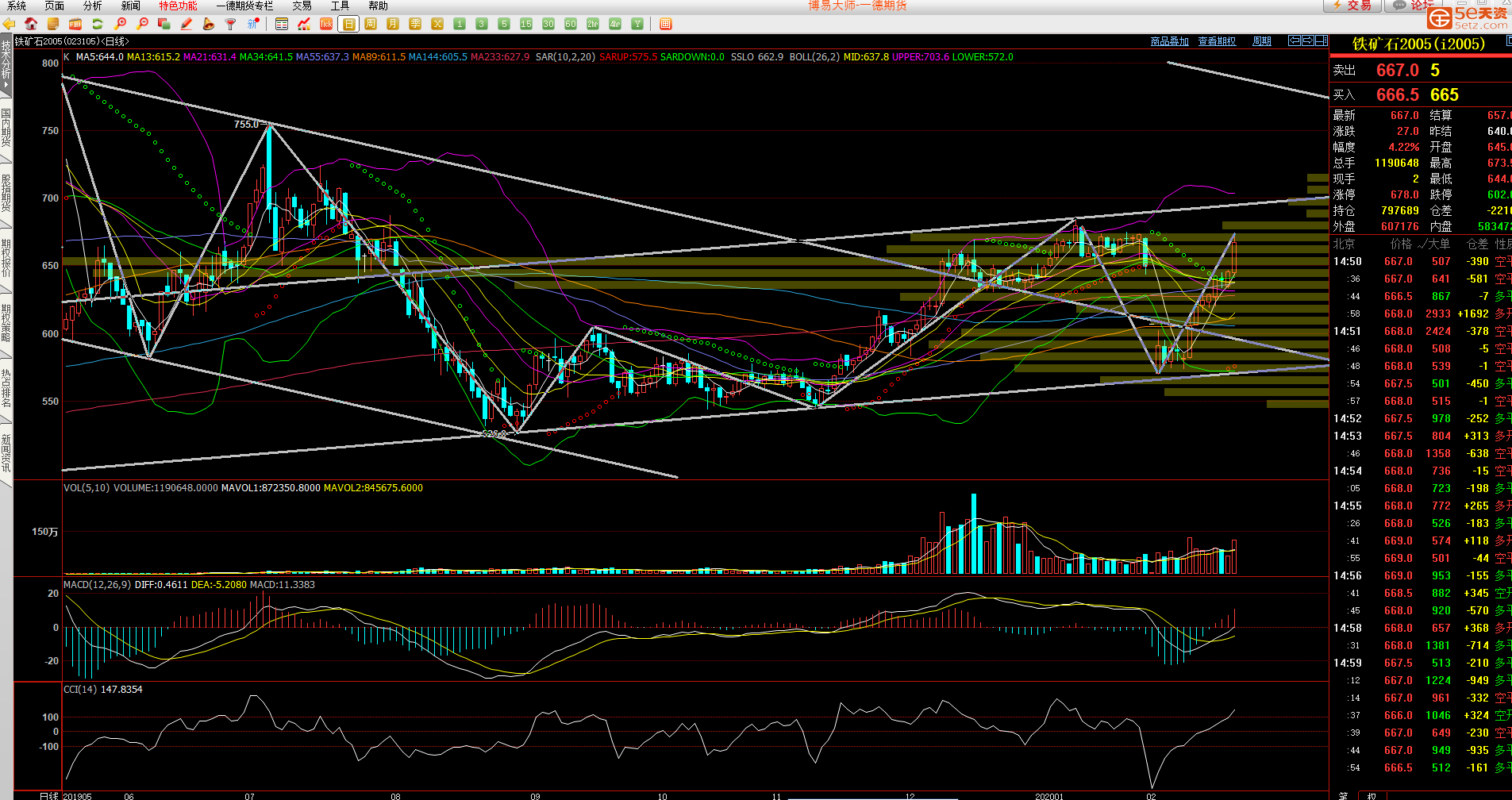Click the back arrow toolbar icon
Viewport: 1512px width, 800px height.
coord(10,24)
